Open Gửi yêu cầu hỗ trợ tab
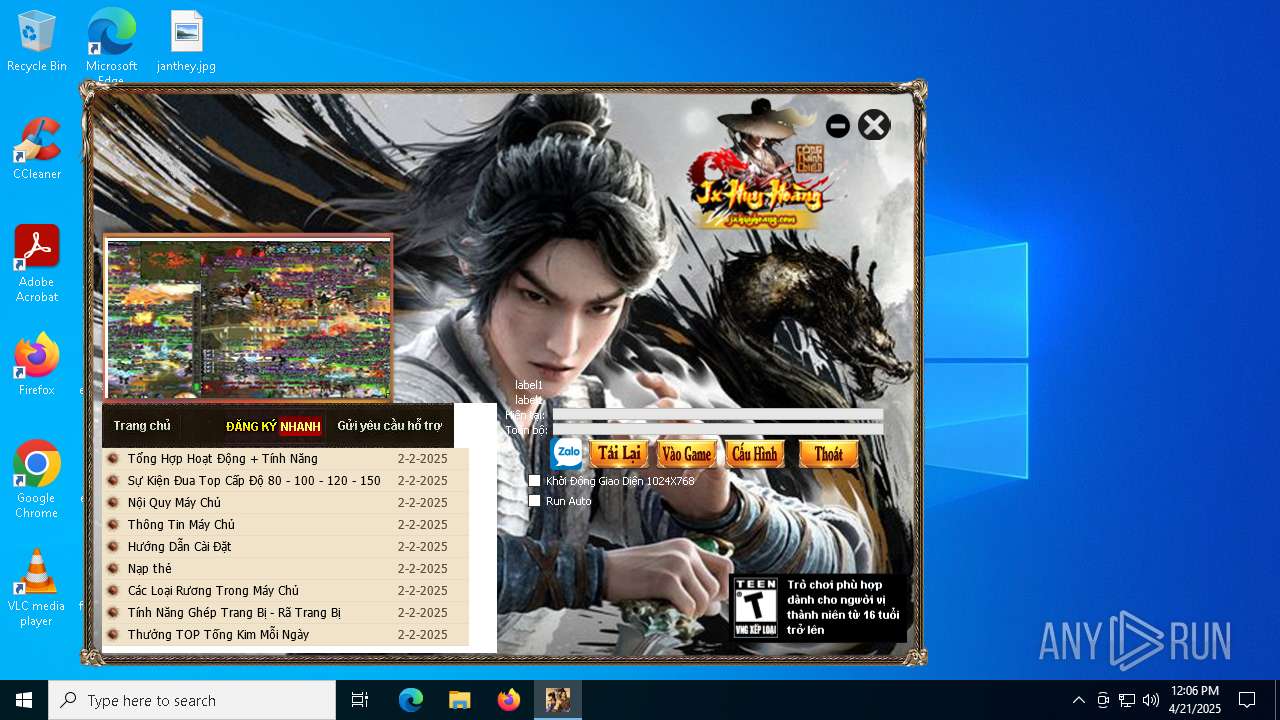Image resolution: width=1280 pixels, height=720 pixels. coord(390,426)
